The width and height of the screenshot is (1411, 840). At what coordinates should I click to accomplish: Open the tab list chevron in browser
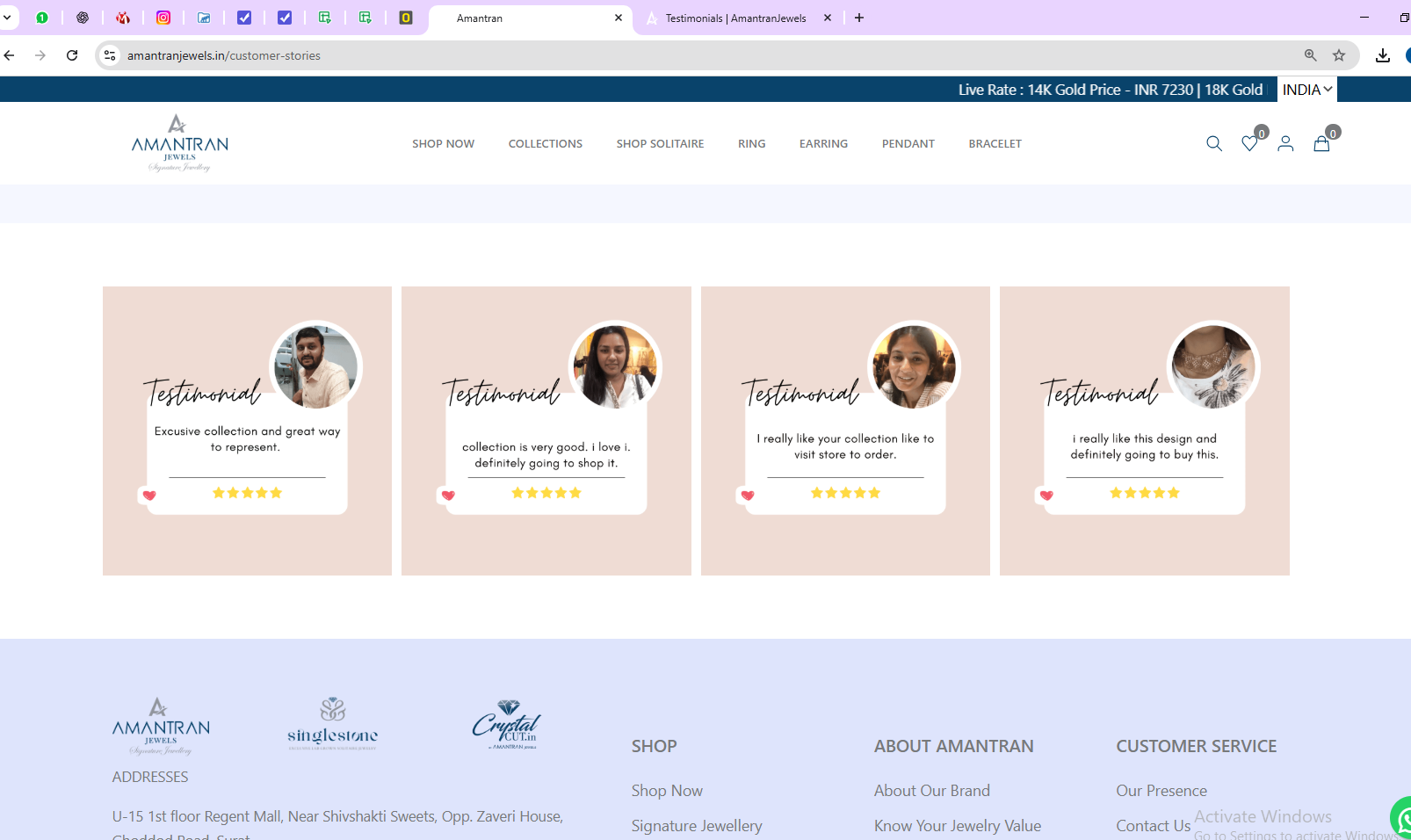7,18
